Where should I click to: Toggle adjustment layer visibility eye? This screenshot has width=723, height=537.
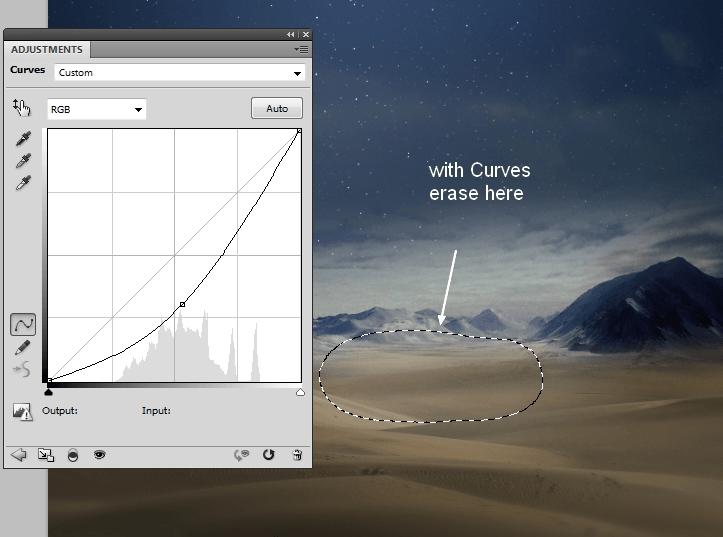tap(100, 455)
